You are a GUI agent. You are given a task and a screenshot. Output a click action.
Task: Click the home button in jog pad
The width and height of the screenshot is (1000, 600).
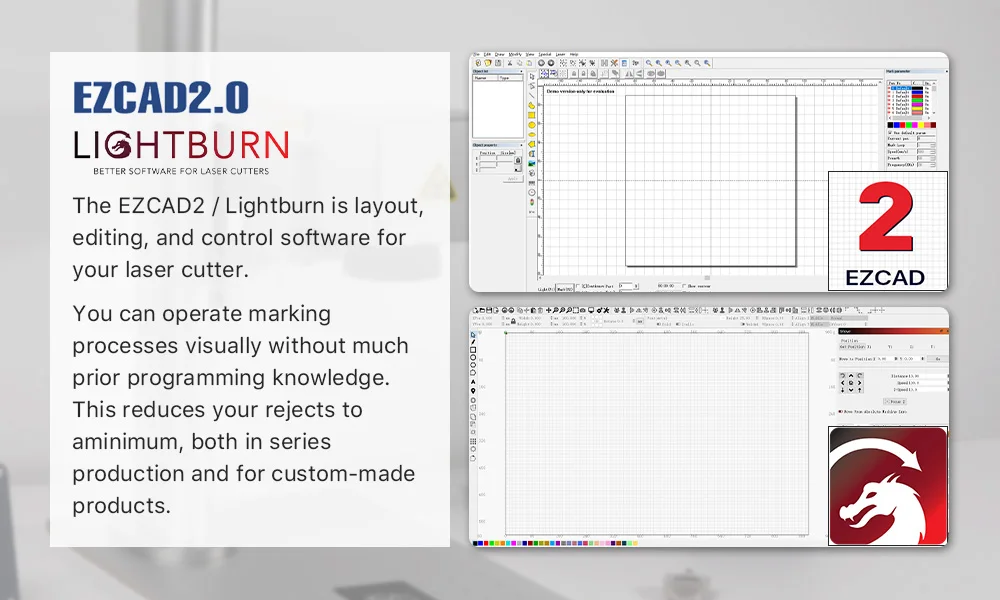coord(851,383)
